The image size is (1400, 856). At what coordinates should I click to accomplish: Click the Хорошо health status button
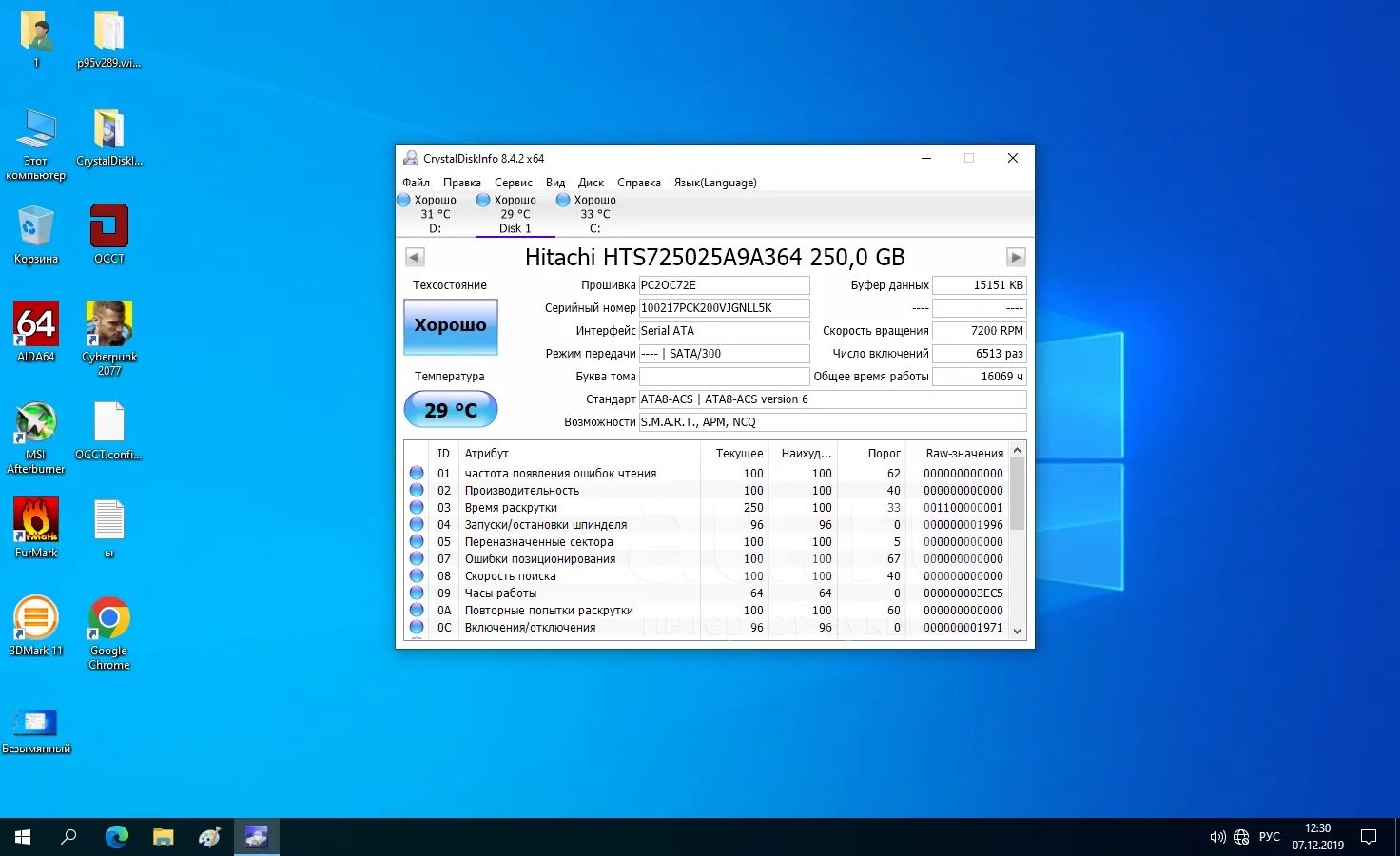pos(451,326)
